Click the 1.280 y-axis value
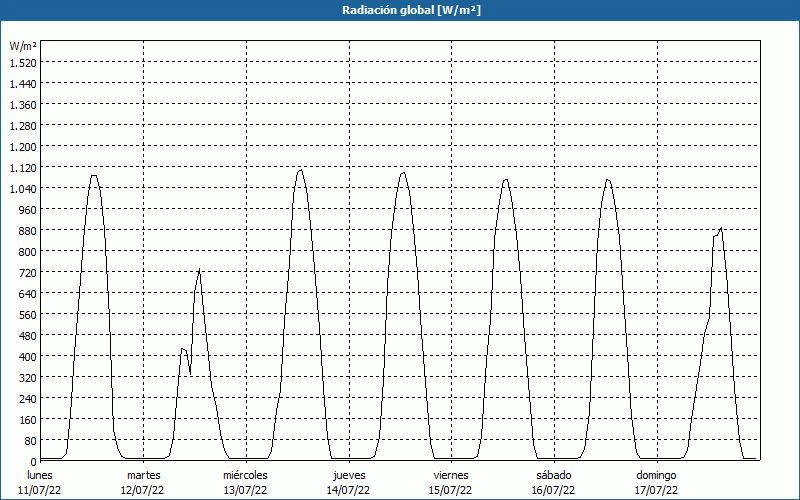This screenshot has height=500, width=800. click(x=23, y=126)
